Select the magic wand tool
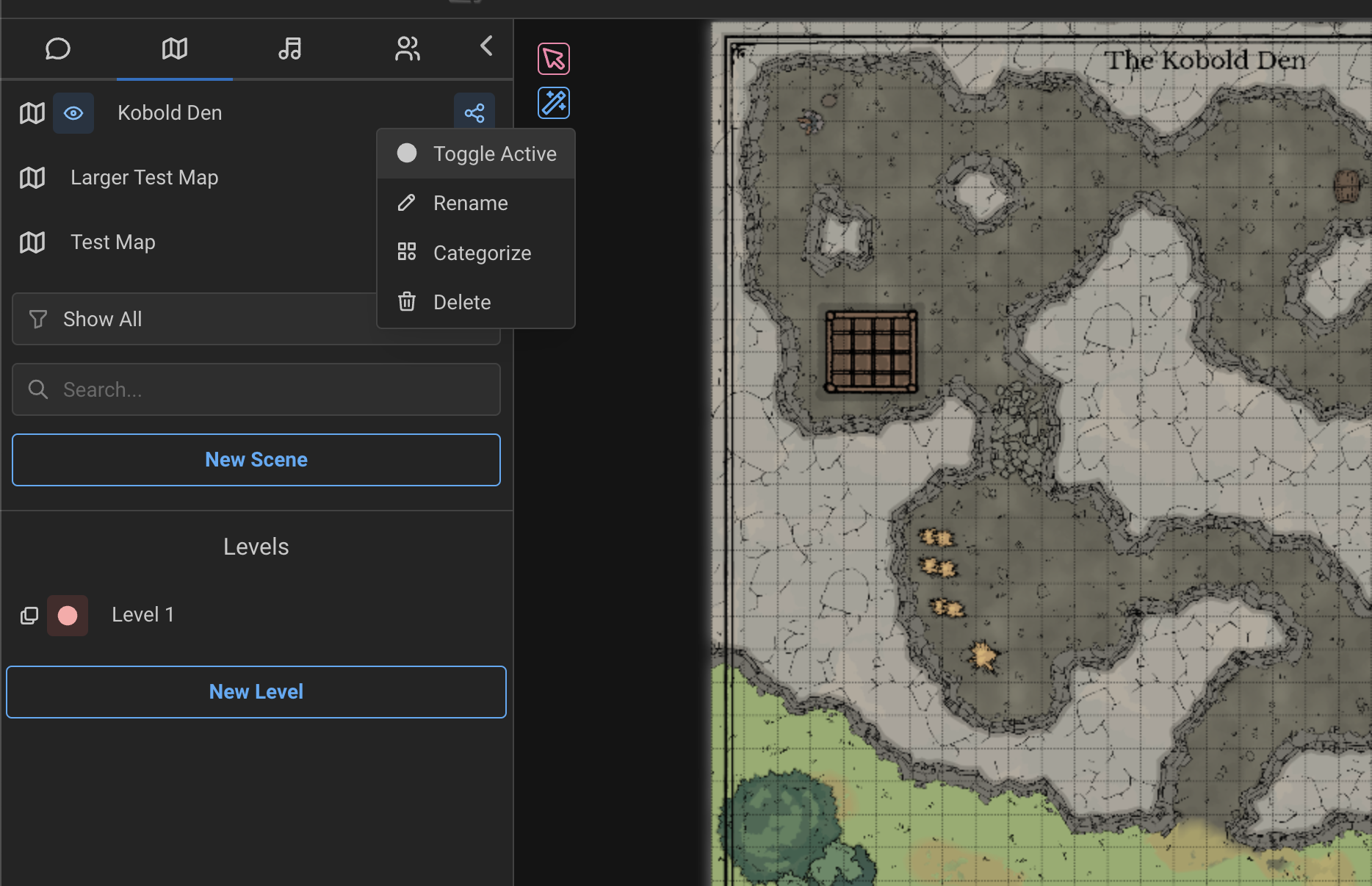The height and width of the screenshot is (886, 1372). click(x=554, y=103)
